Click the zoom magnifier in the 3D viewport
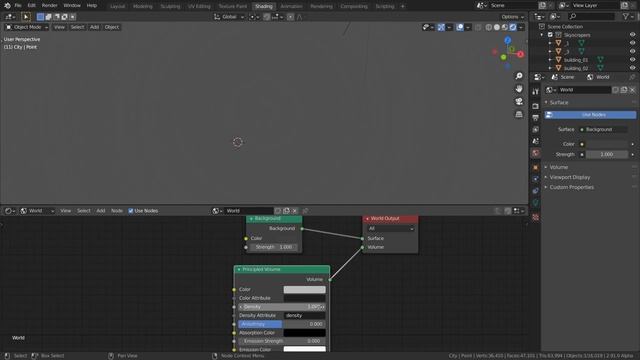The height and width of the screenshot is (360, 640). pyautogui.click(x=519, y=76)
